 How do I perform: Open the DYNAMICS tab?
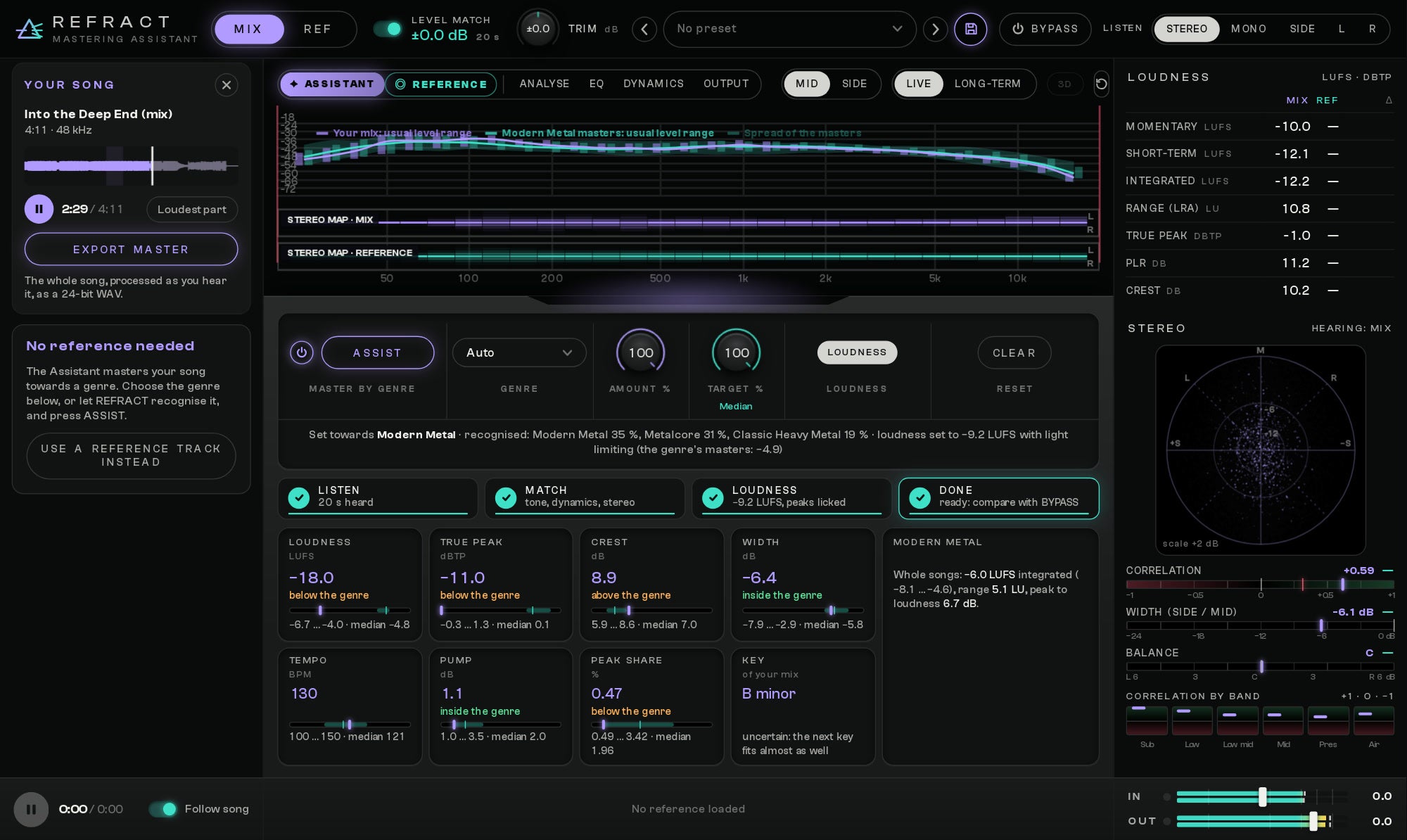pyautogui.click(x=654, y=84)
